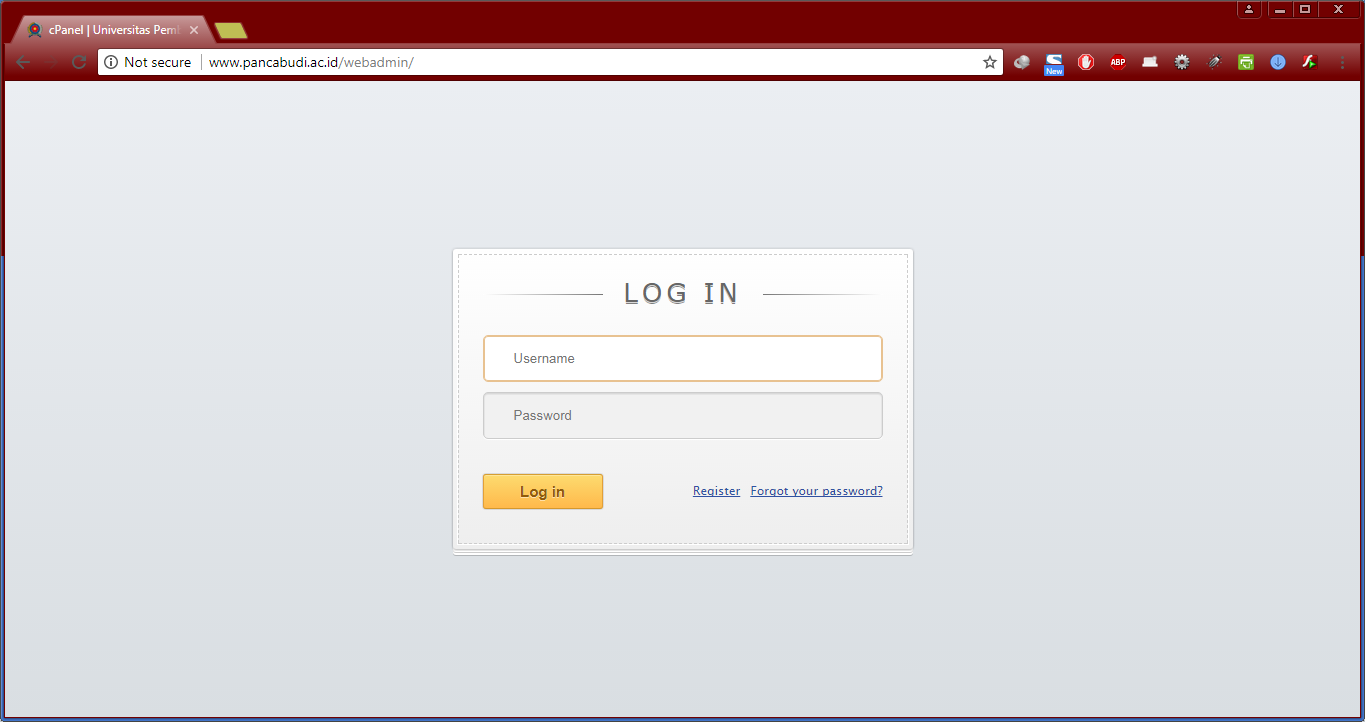Viewport: 1365px width, 722px height.
Task: Click the Forgot your password? link
Action: click(x=816, y=491)
